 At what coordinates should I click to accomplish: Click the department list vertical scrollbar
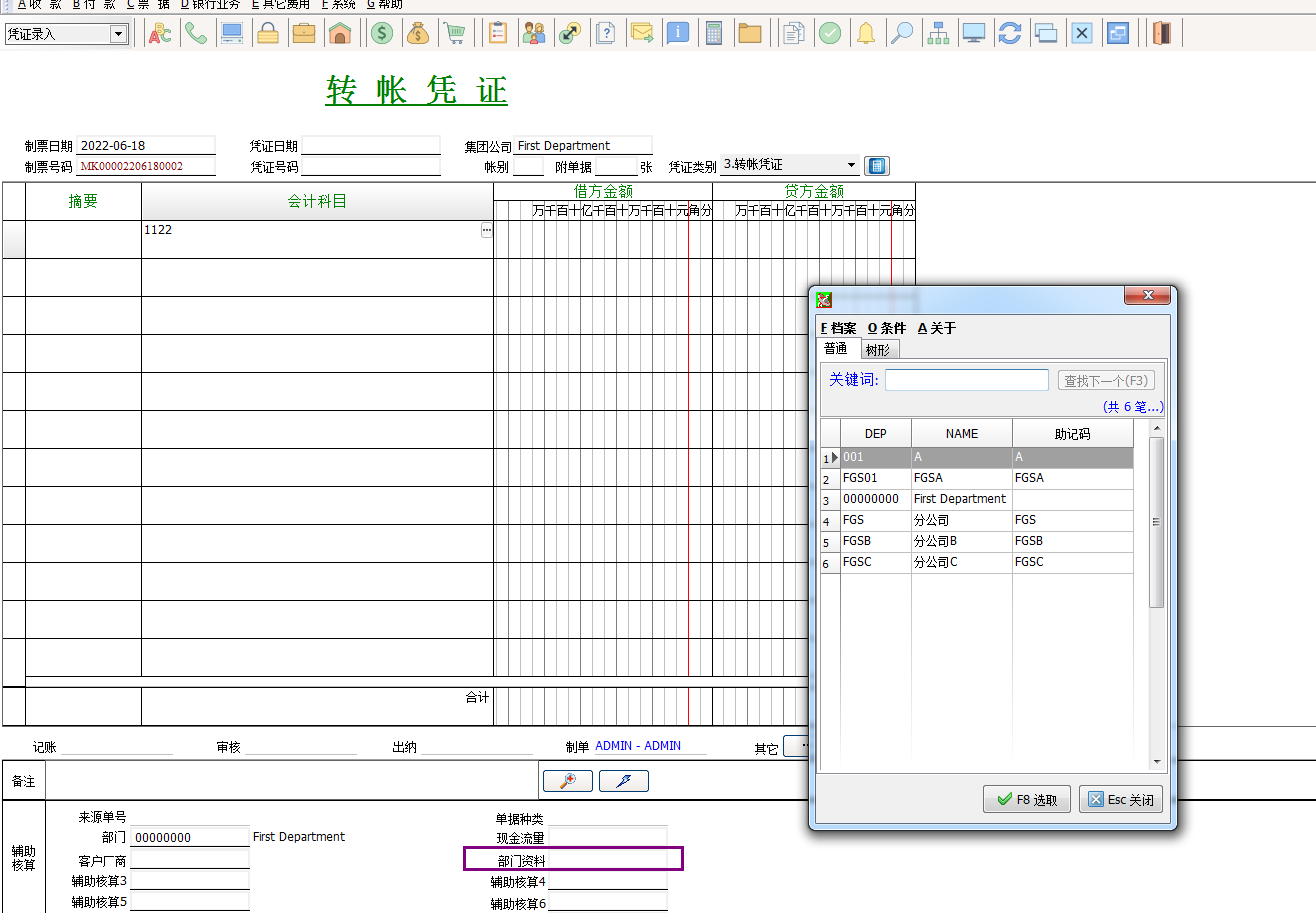[1157, 520]
